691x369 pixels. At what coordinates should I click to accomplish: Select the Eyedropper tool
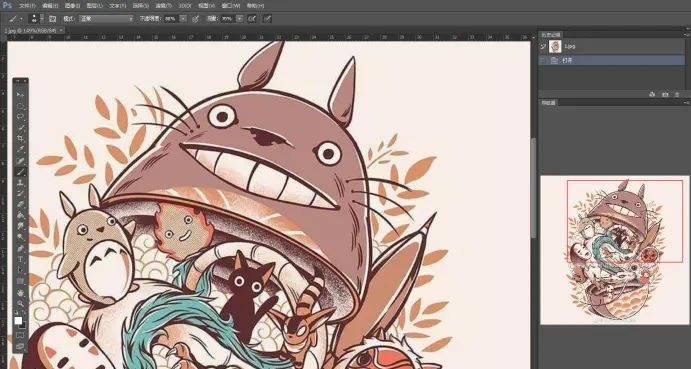click(x=20, y=149)
